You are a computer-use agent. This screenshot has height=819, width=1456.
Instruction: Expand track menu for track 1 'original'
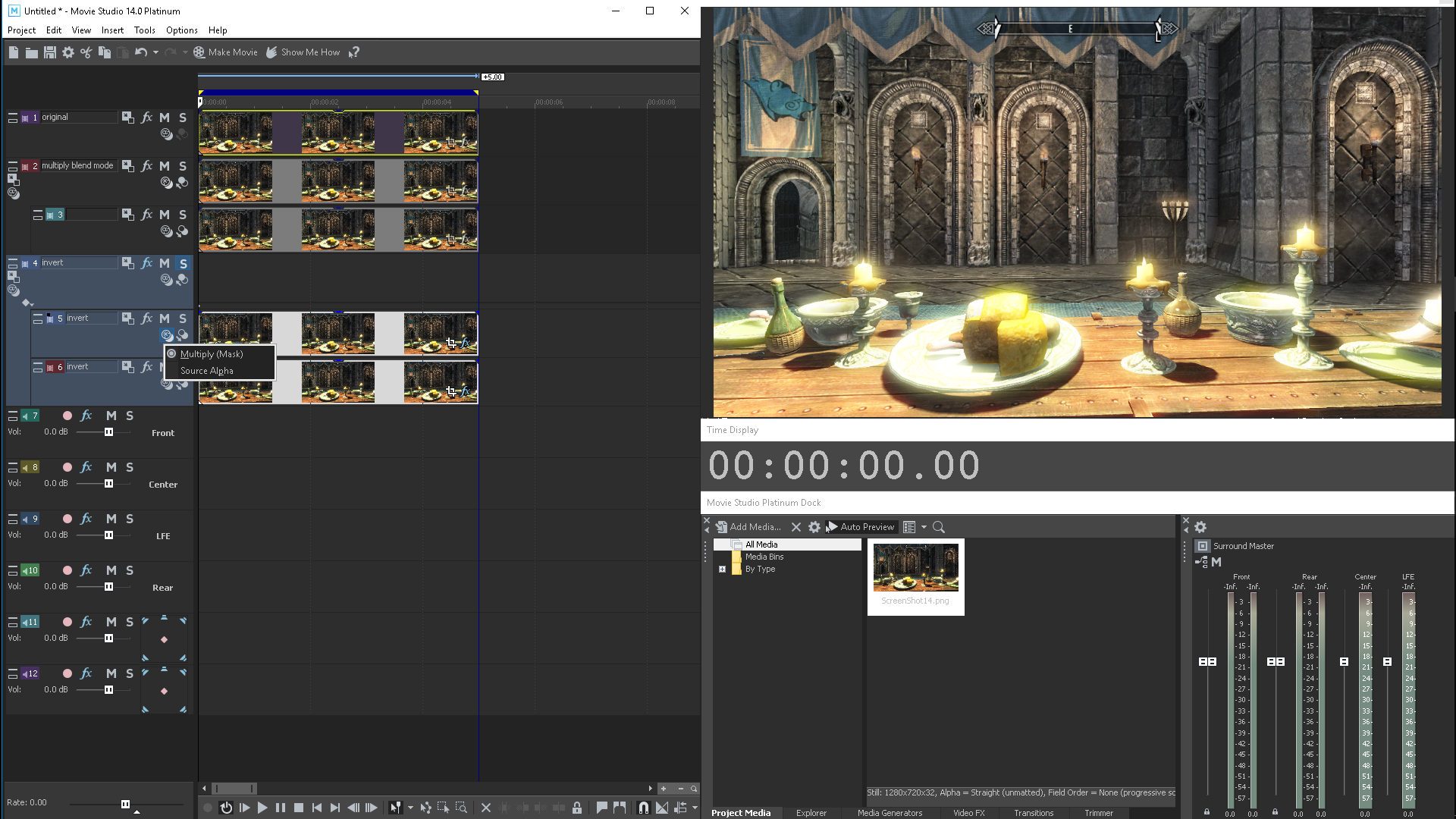pyautogui.click(x=13, y=118)
